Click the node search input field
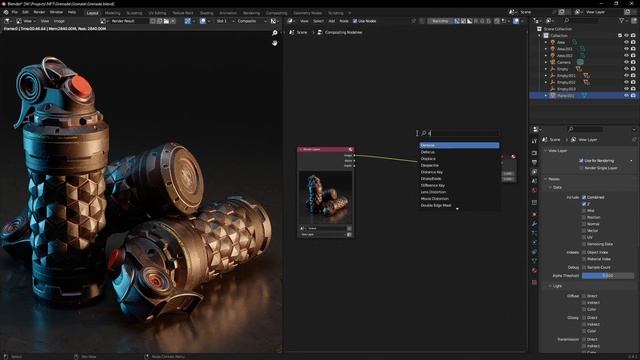The image size is (640, 360). 460,133
